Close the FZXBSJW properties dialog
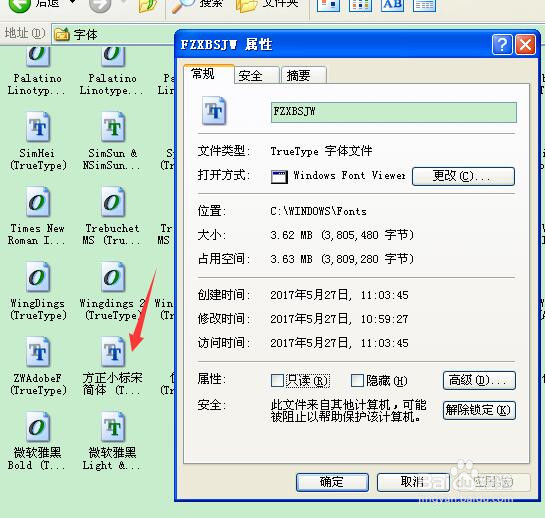Screen dimensions: 545x518 (x=525, y=44)
